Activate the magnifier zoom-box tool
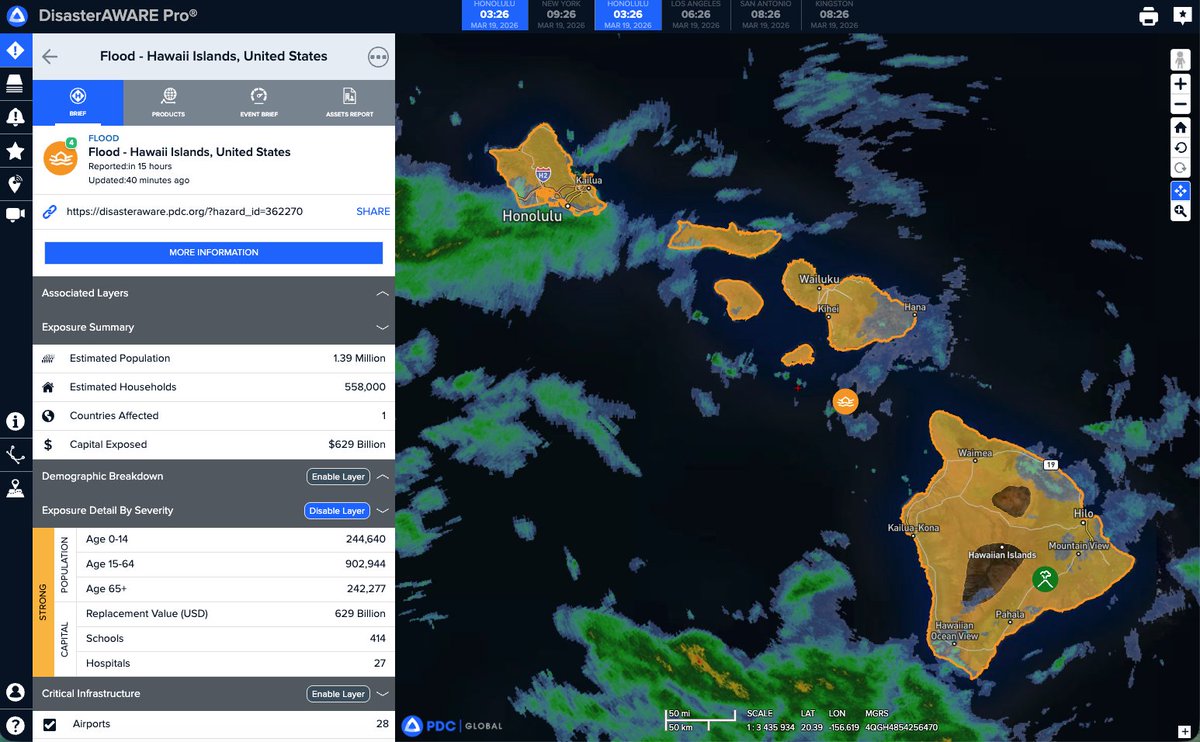The height and width of the screenshot is (742, 1200). [1180, 211]
